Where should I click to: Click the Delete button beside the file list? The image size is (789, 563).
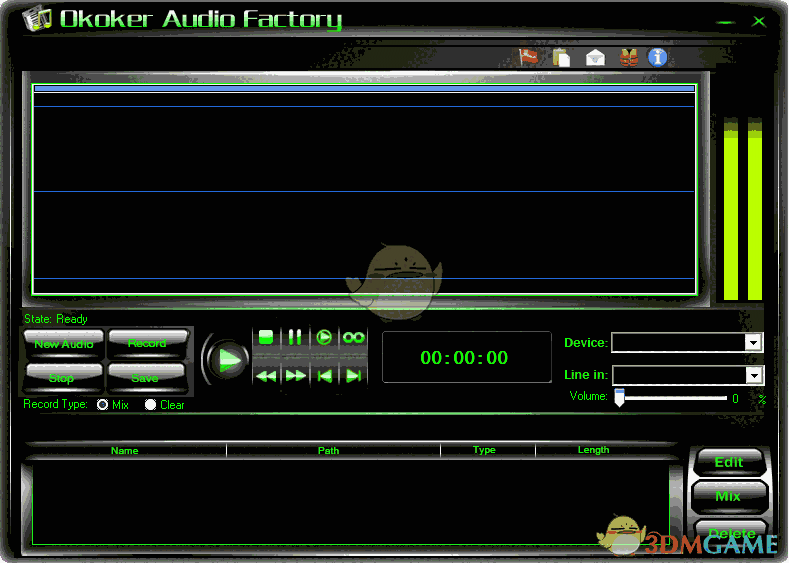point(732,533)
